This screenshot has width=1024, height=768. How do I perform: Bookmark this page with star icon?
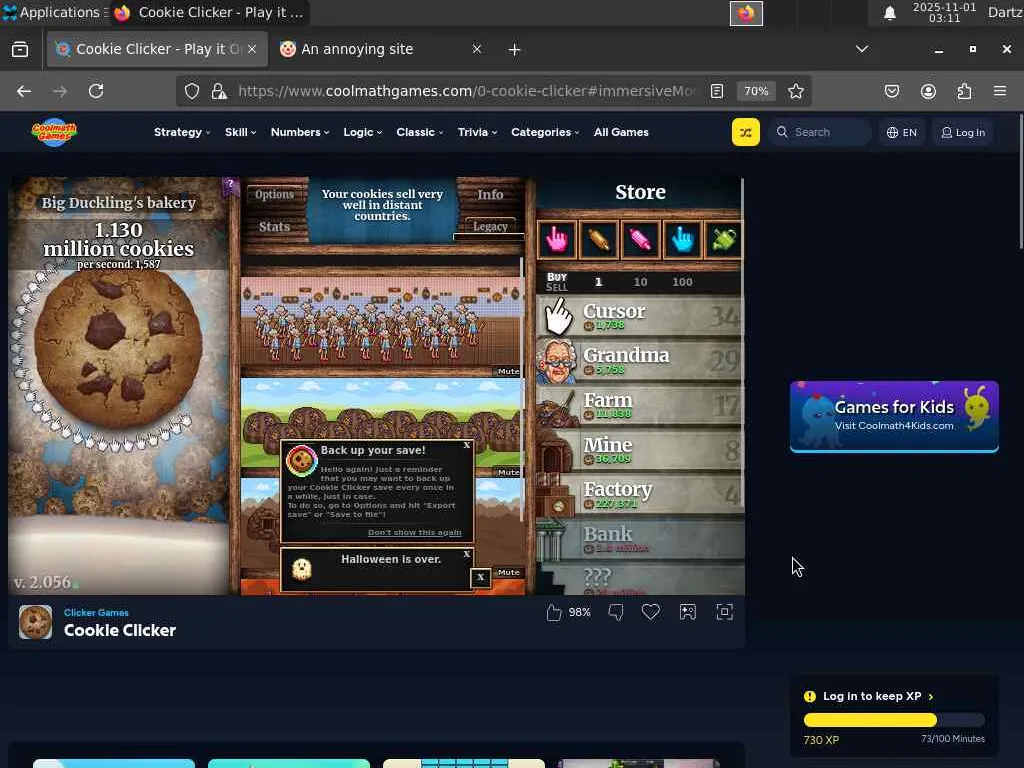[795, 91]
